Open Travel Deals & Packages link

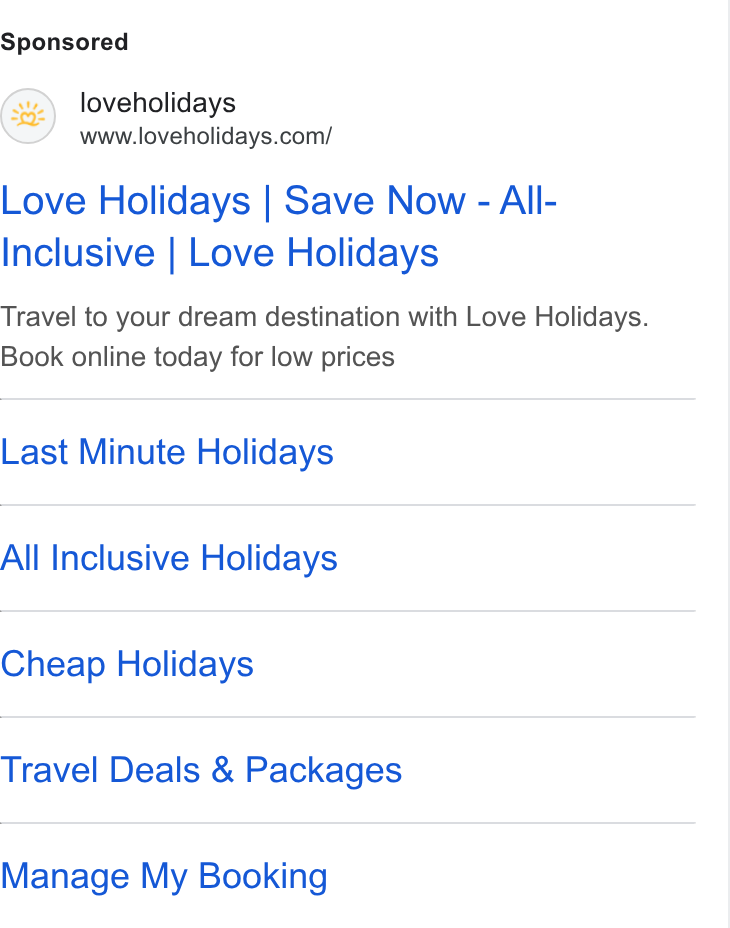coord(201,770)
